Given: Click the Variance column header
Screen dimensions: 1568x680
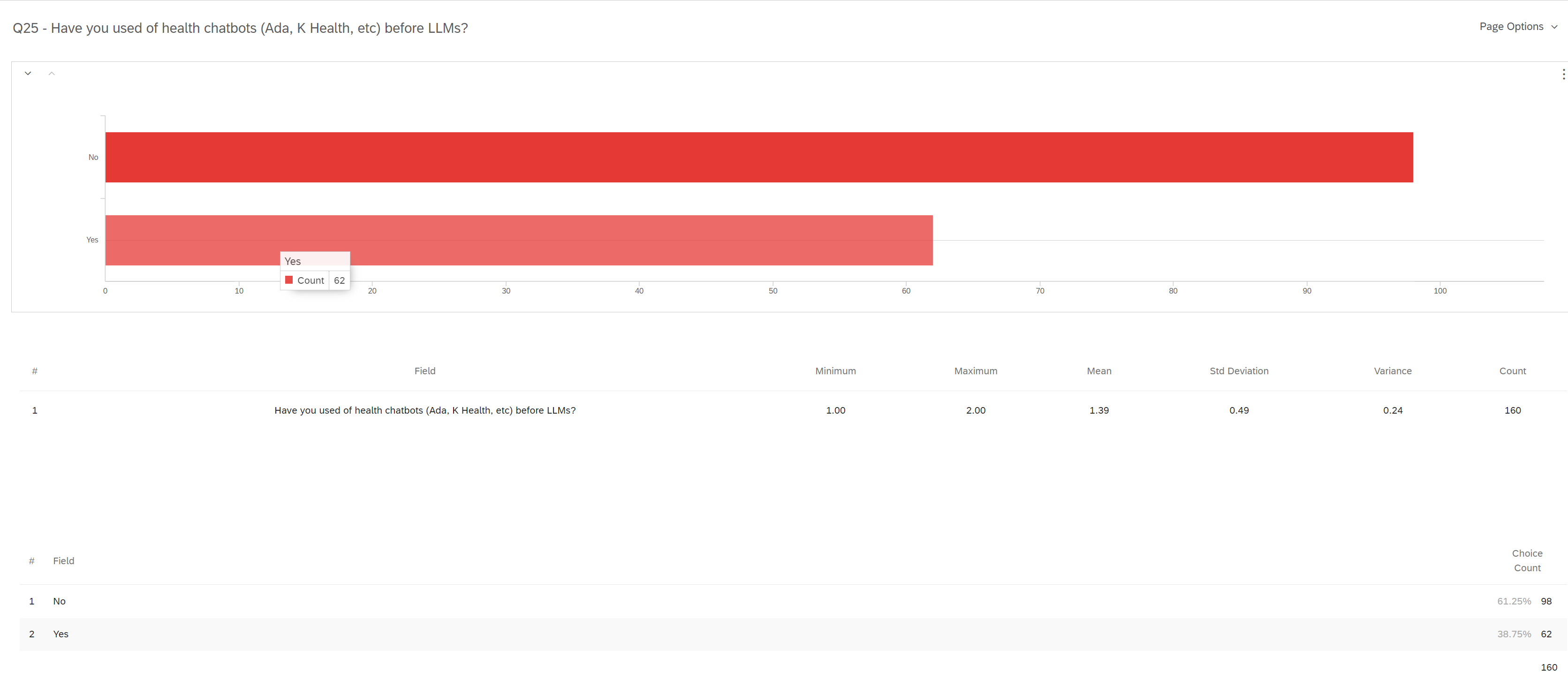Looking at the screenshot, I should click(1392, 371).
